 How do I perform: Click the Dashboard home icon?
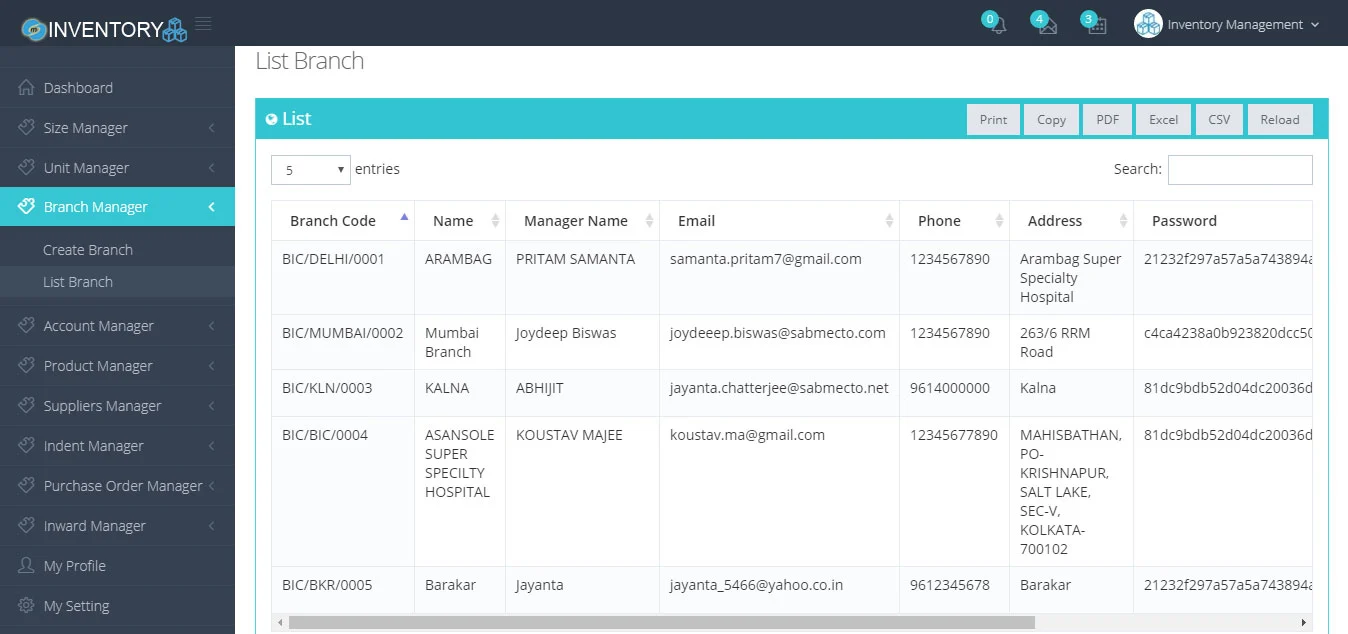click(27, 88)
